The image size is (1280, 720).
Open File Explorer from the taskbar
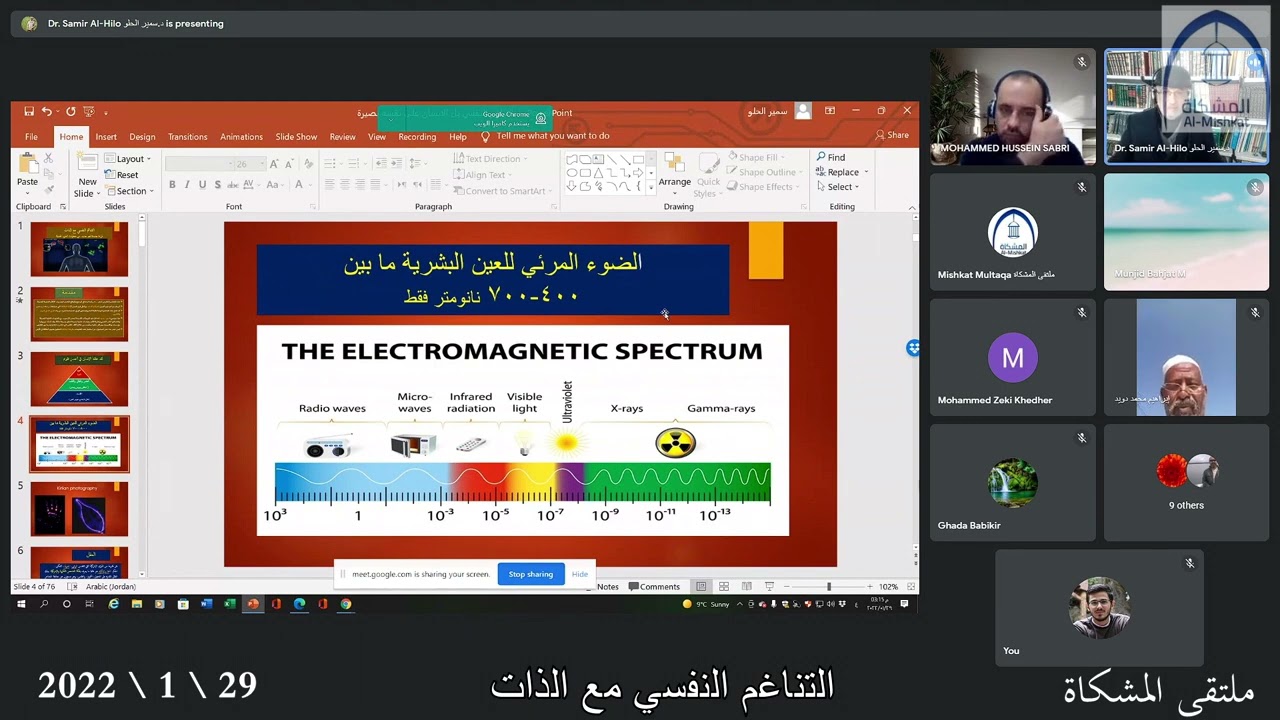pos(136,604)
